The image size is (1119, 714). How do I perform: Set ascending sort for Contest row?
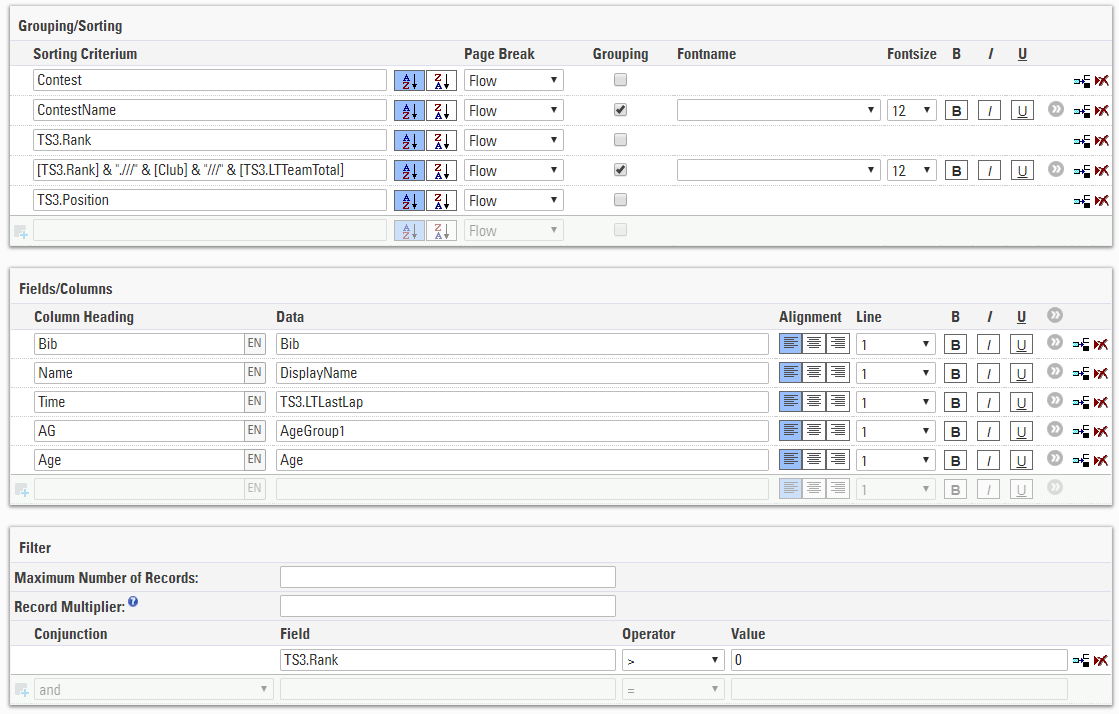[409, 81]
